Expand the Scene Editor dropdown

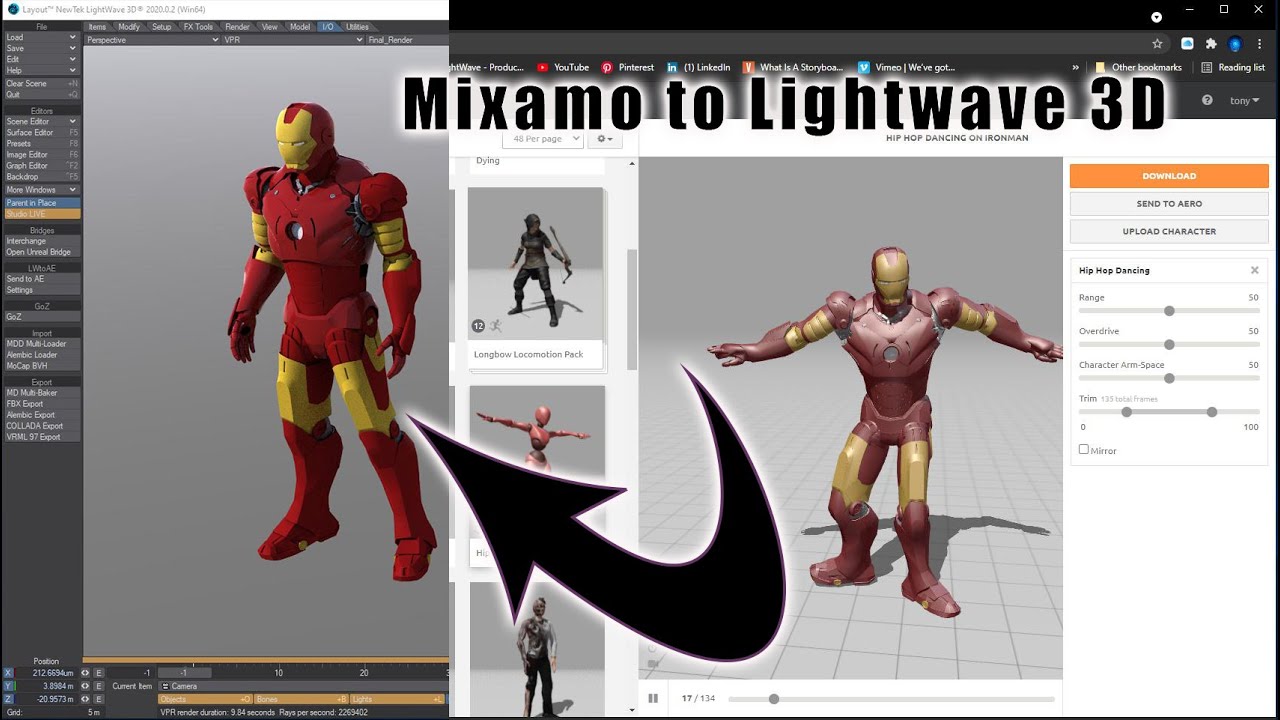pyautogui.click(x=41, y=121)
